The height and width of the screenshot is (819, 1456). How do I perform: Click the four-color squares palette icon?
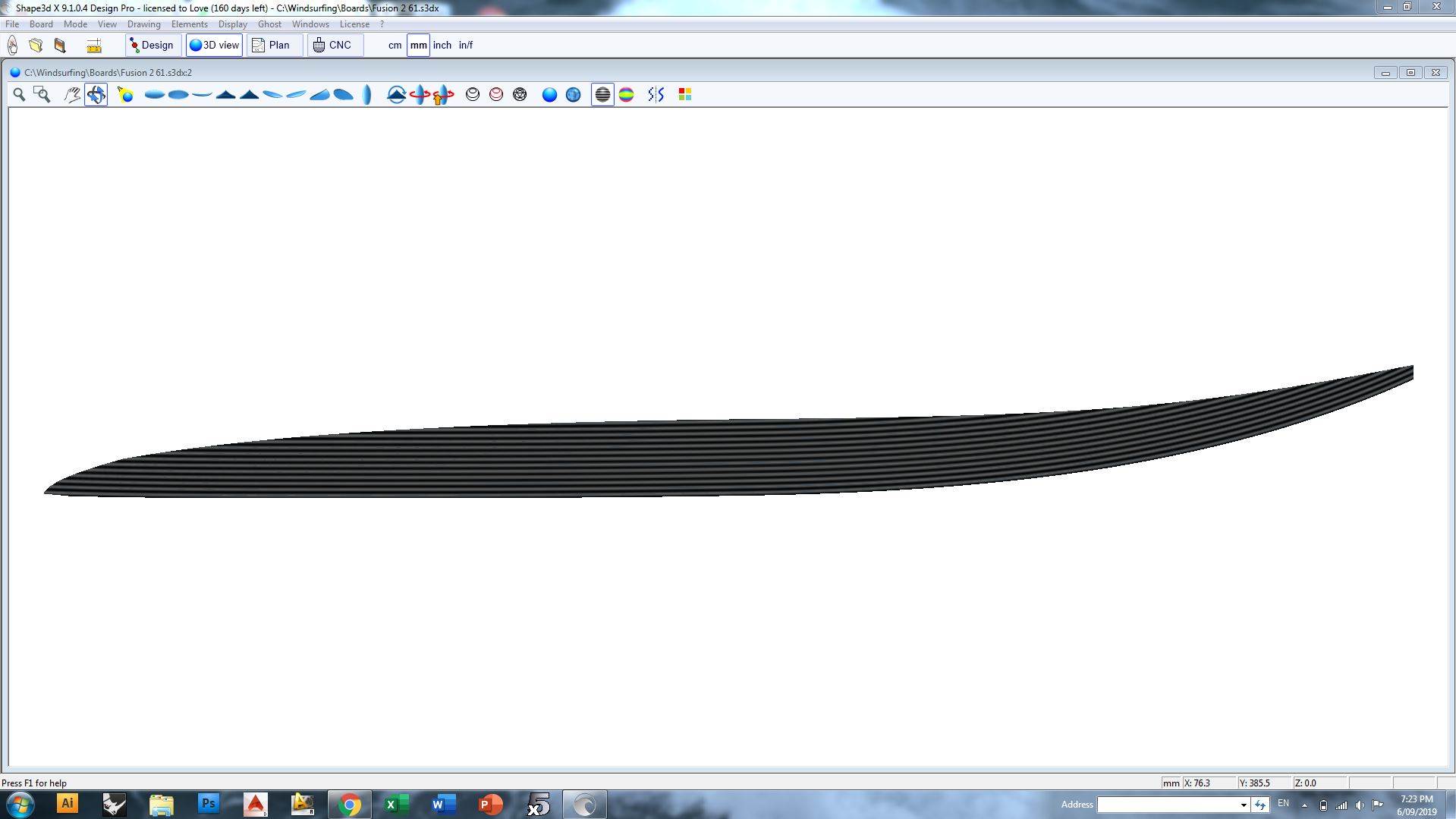point(684,94)
